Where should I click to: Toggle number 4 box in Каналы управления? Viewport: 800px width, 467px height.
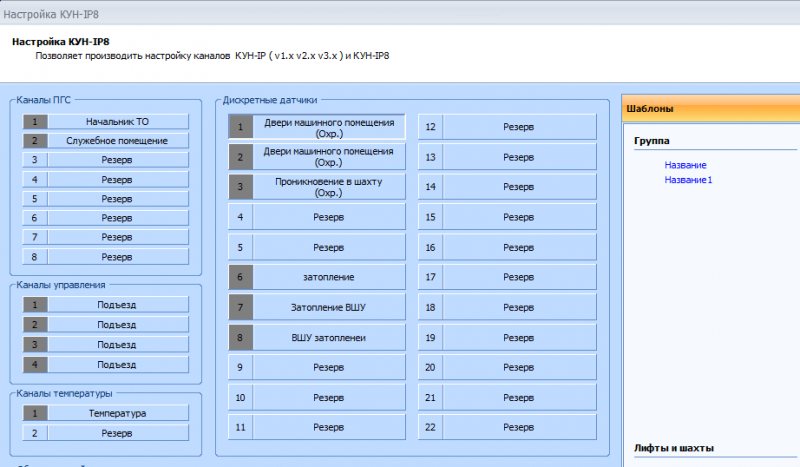[34, 364]
